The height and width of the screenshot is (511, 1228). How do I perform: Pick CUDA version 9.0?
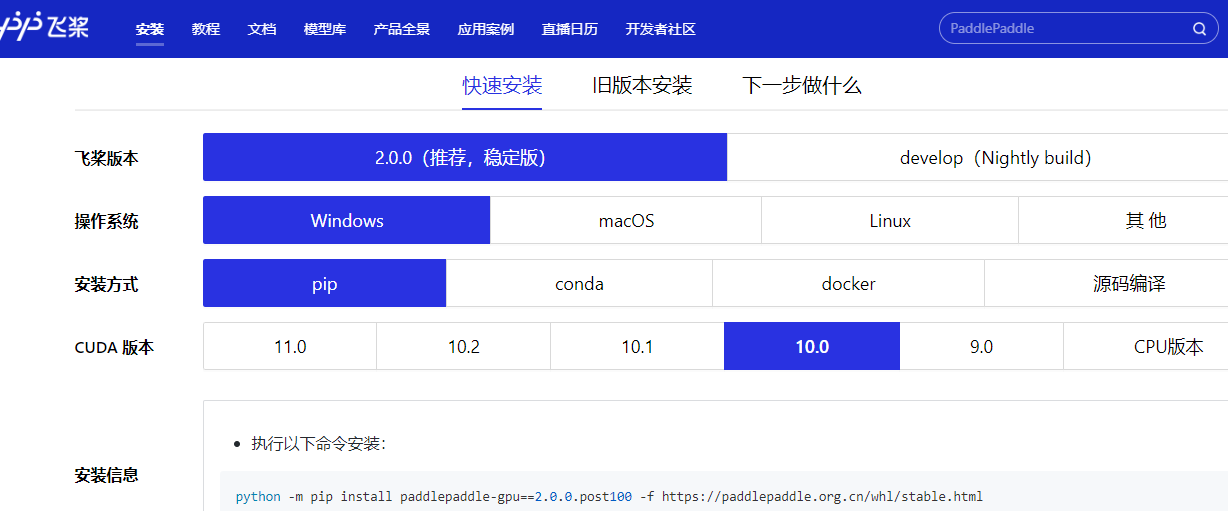pos(982,346)
